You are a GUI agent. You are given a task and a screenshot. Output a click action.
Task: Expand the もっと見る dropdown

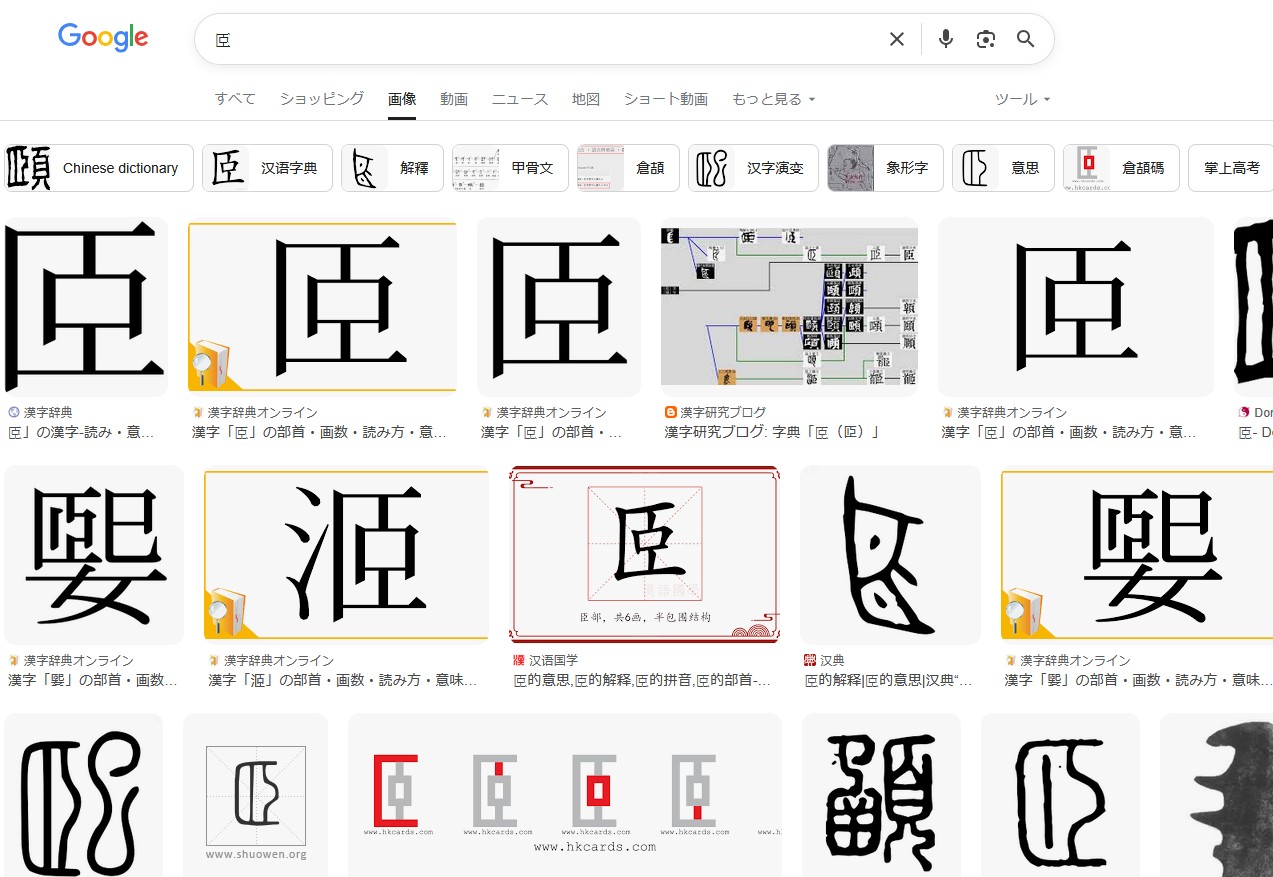[774, 99]
